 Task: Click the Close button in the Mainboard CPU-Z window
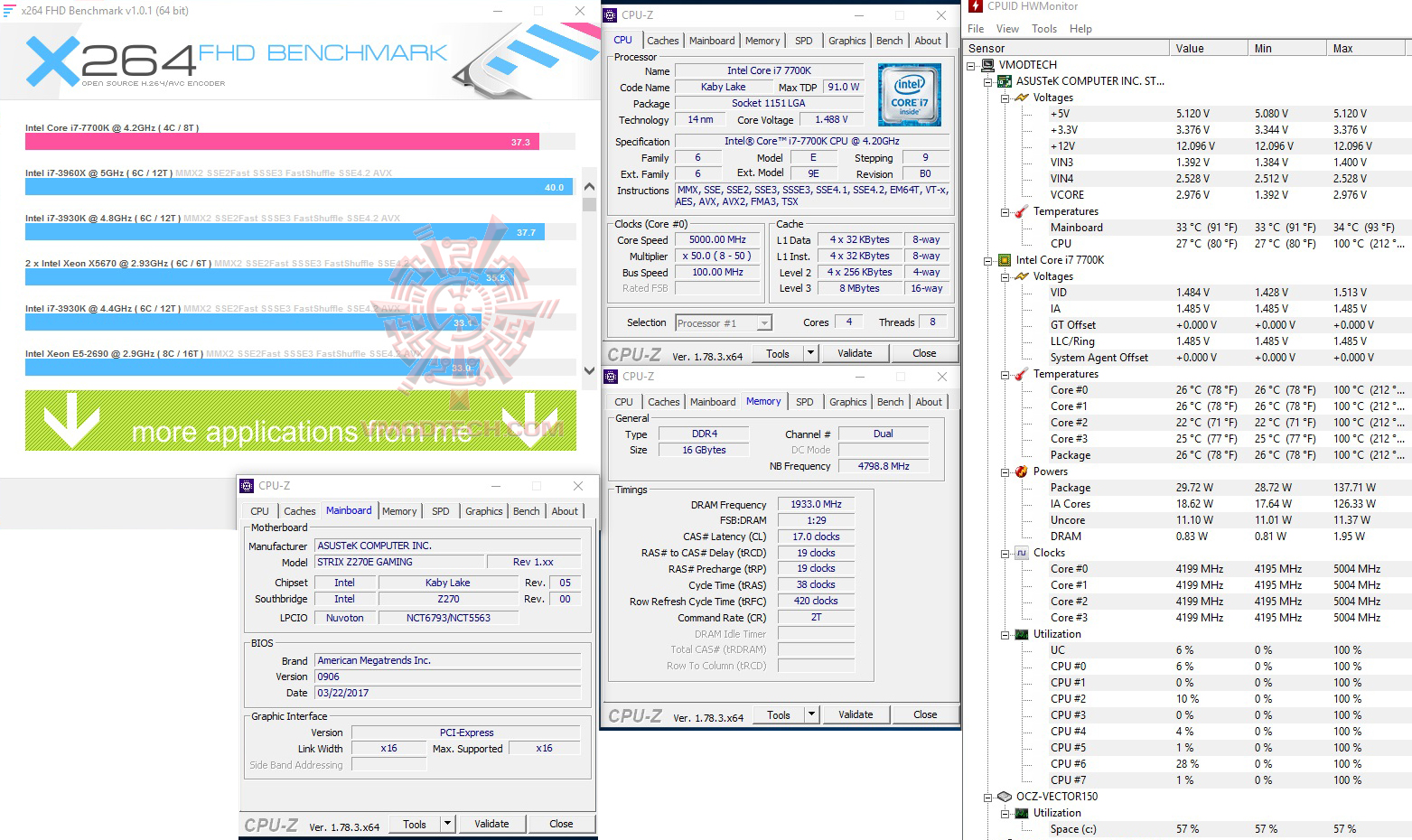click(561, 823)
